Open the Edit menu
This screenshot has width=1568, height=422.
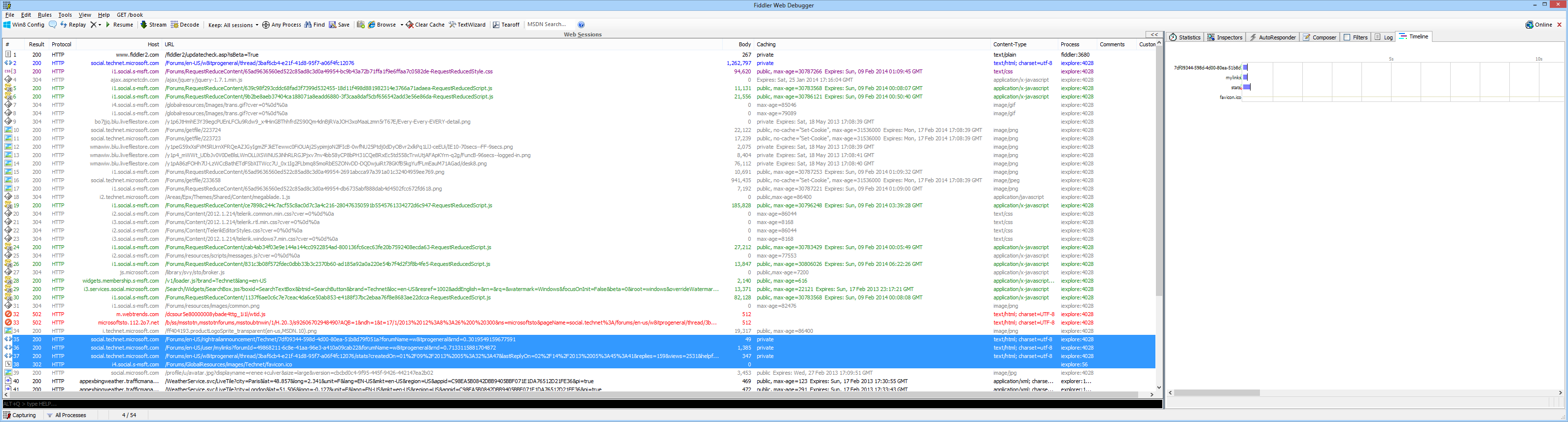coord(26,15)
